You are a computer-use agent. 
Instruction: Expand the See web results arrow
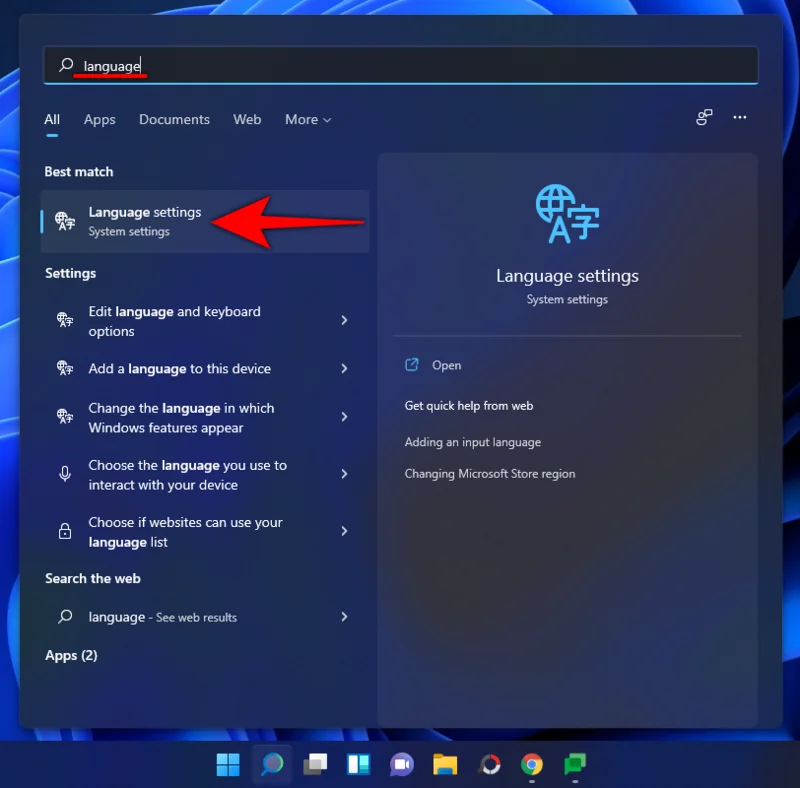click(x=345, y=617)
